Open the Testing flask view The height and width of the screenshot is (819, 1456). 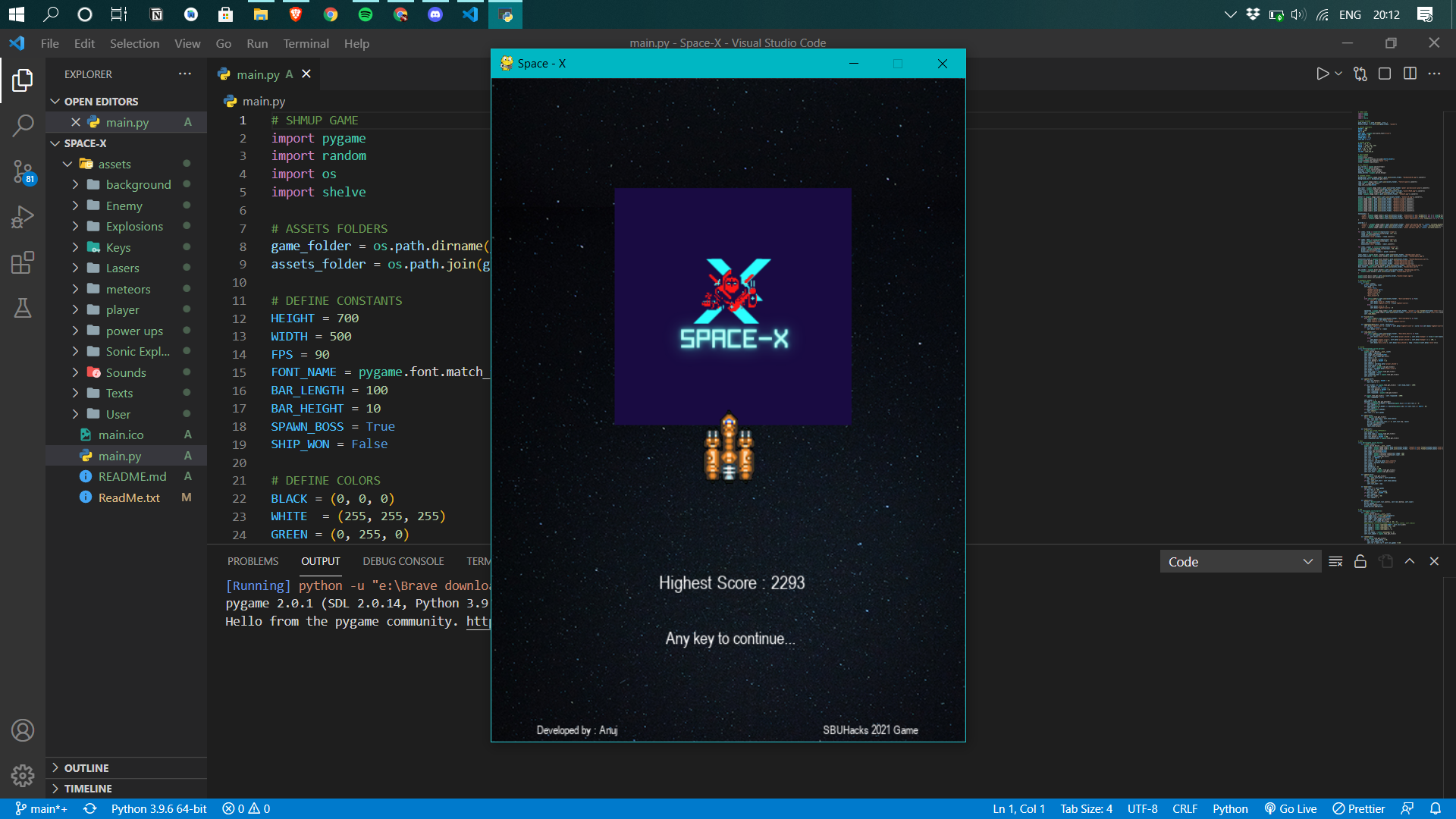point(23,308)
